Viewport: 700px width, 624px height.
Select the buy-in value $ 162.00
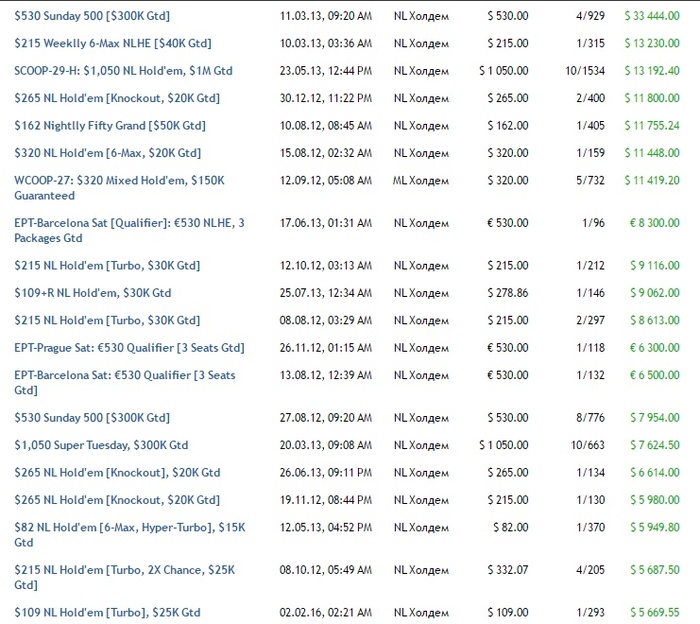click(x=508, y=126)
